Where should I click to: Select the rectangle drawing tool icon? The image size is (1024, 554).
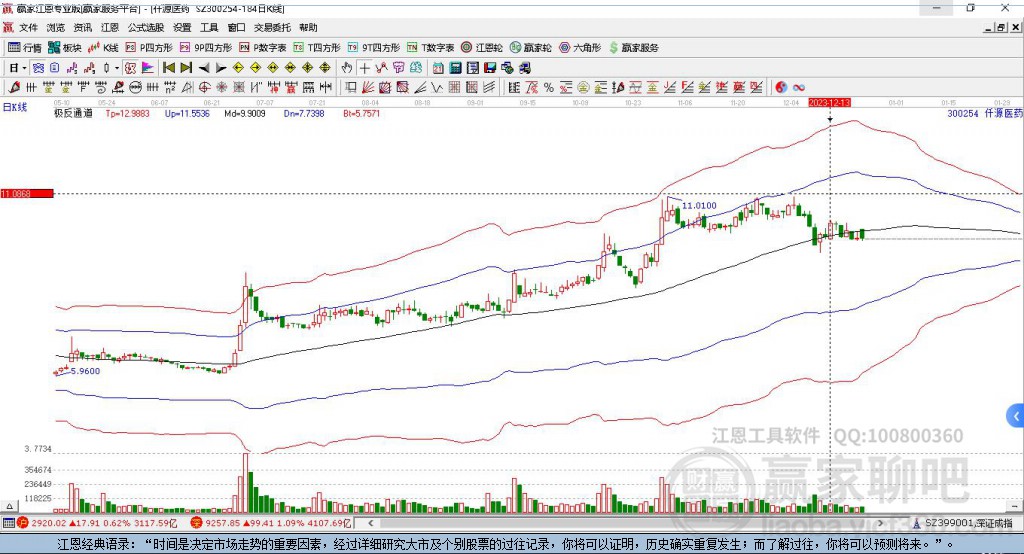click(350, 87)
